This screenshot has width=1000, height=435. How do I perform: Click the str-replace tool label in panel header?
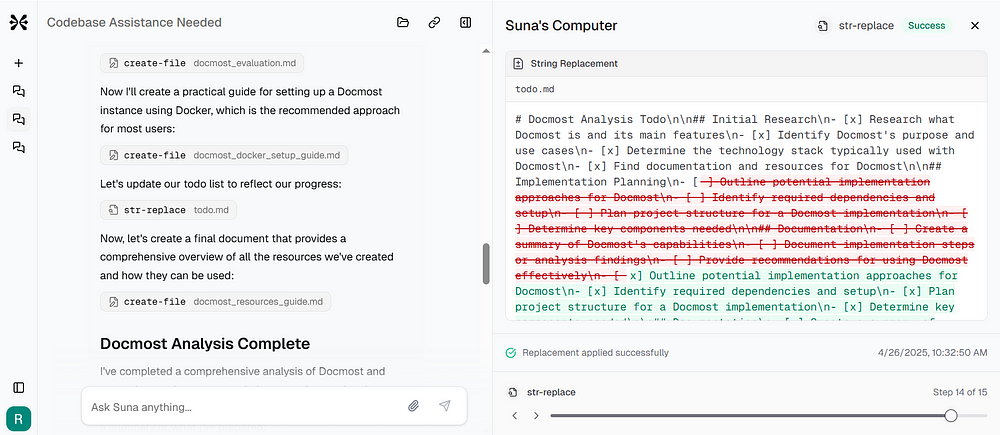tap(866, 26)
